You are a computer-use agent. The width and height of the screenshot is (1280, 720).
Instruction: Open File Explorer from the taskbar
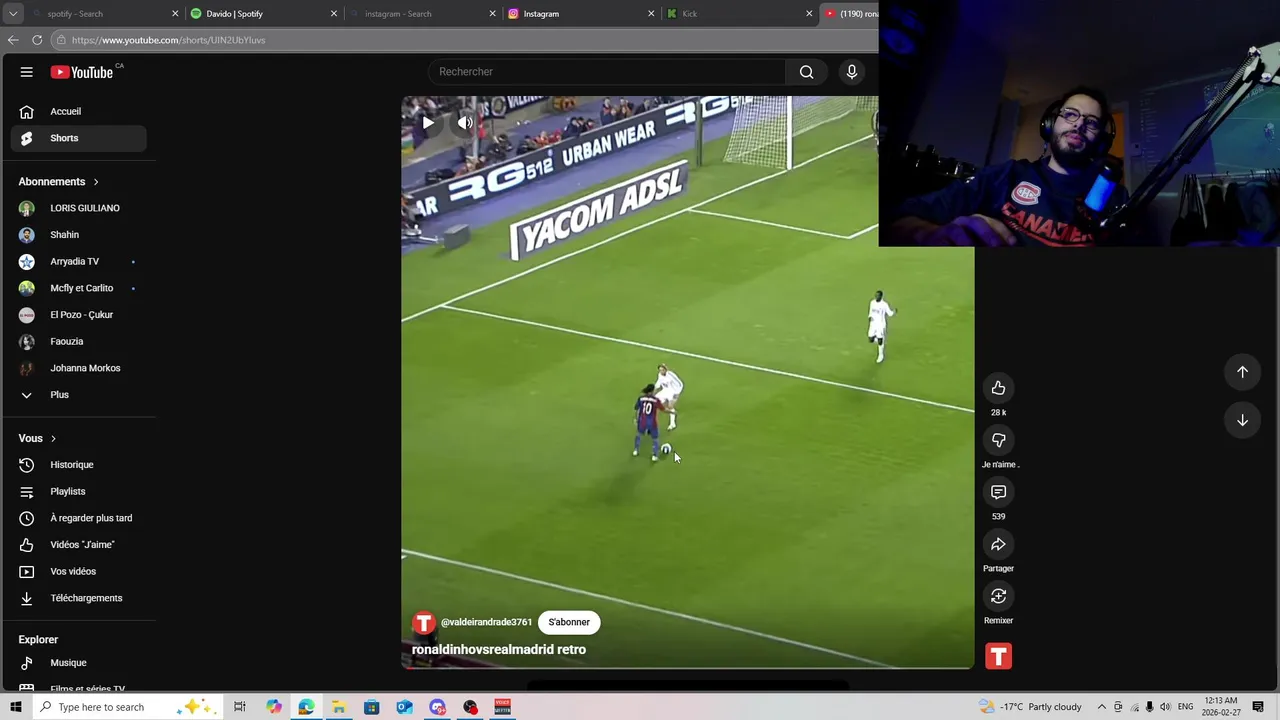click(339, 707)
